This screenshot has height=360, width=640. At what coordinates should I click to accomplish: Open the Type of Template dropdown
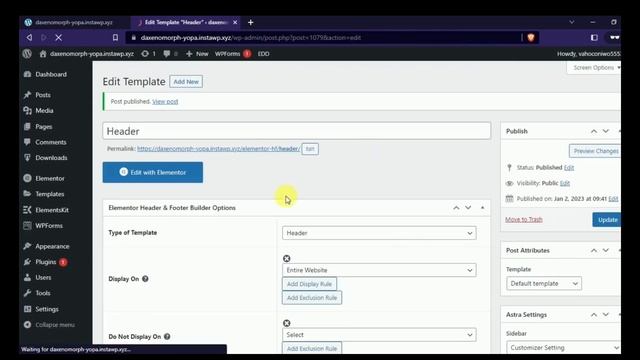(379, 233)
